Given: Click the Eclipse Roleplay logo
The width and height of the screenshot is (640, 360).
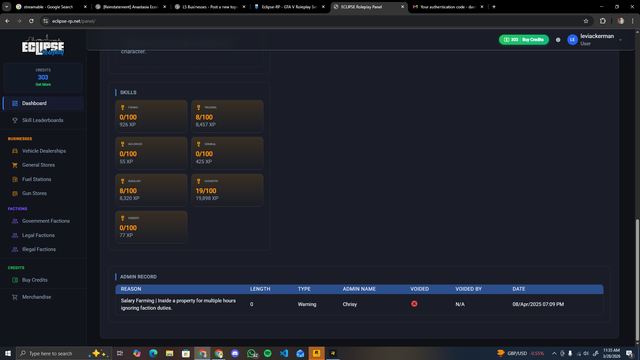Looking at the screenshot, I should click(x=43, y=46).
